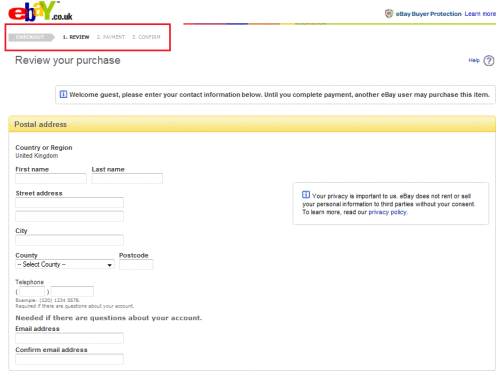
Task: Open the Learn more link
Action: (x=480, y=14)
